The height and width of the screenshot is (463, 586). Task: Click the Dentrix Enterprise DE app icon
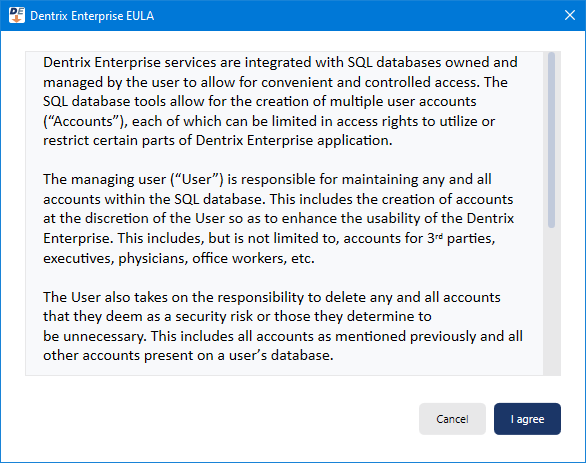pyautogui.click(x=16, y=15)
